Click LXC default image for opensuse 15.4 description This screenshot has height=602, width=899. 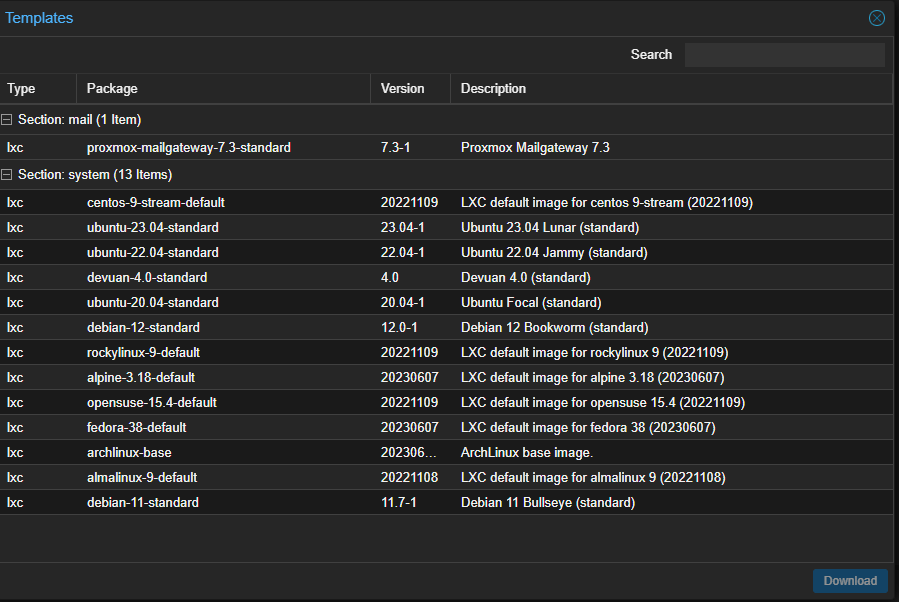(x=603, y=402)
